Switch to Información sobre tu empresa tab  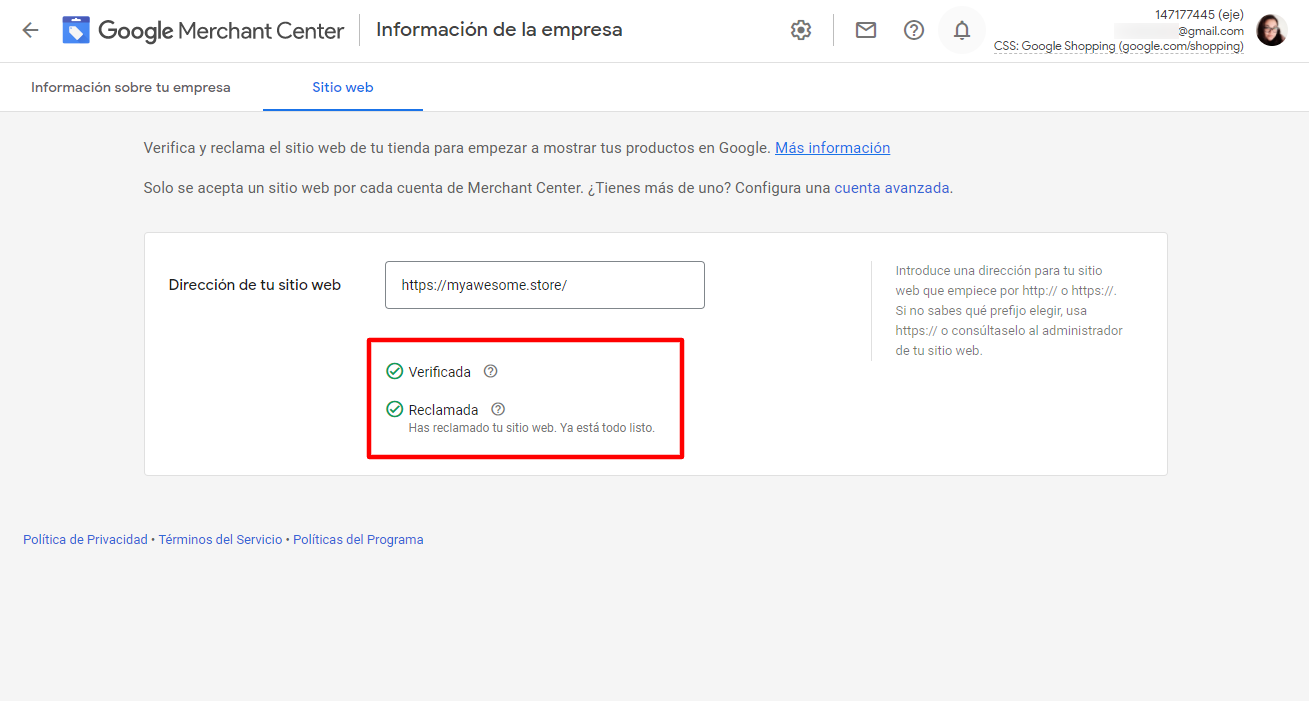coord(131,87)
